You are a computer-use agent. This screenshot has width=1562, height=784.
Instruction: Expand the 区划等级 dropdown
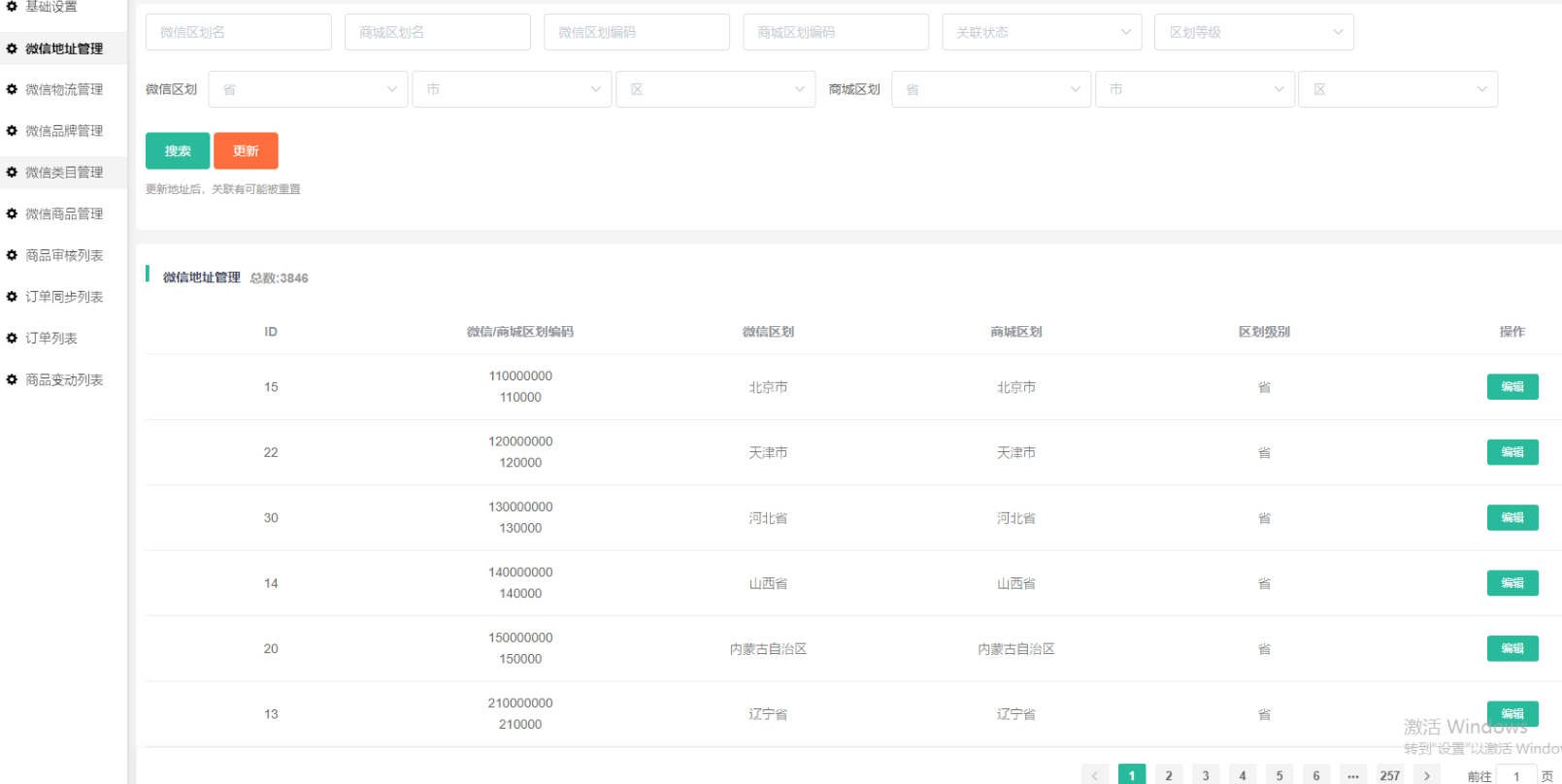tap(1253, 32)
